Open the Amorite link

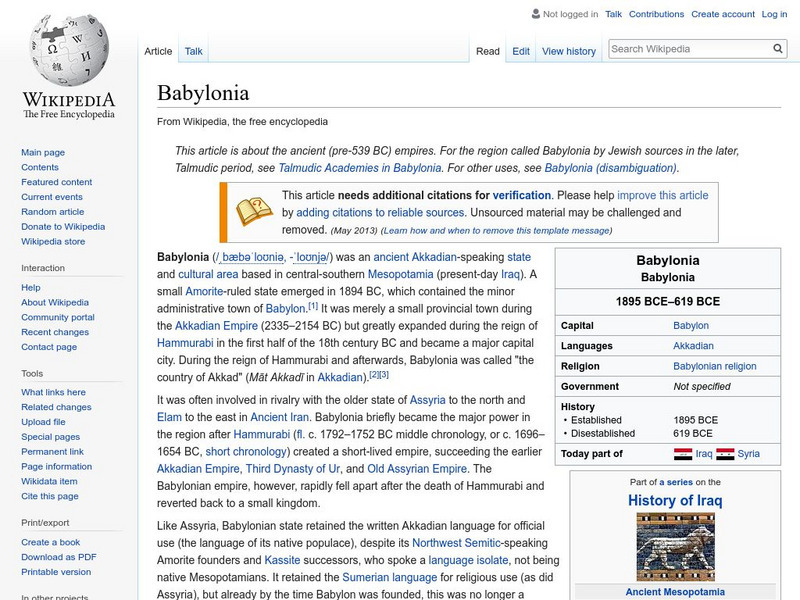click(204, 291)
